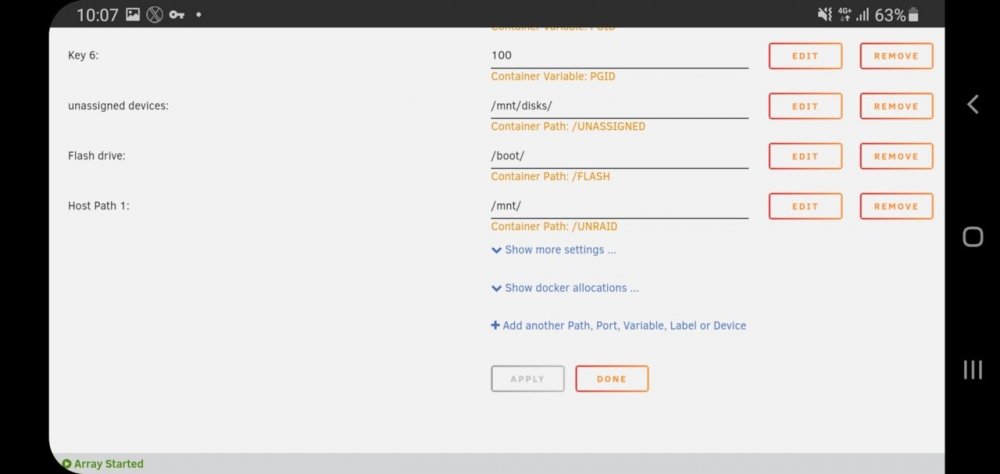Edit the unassigned devices path
Screen dimensions: 1000x474
pyautogui.click(x=805, y=107)
